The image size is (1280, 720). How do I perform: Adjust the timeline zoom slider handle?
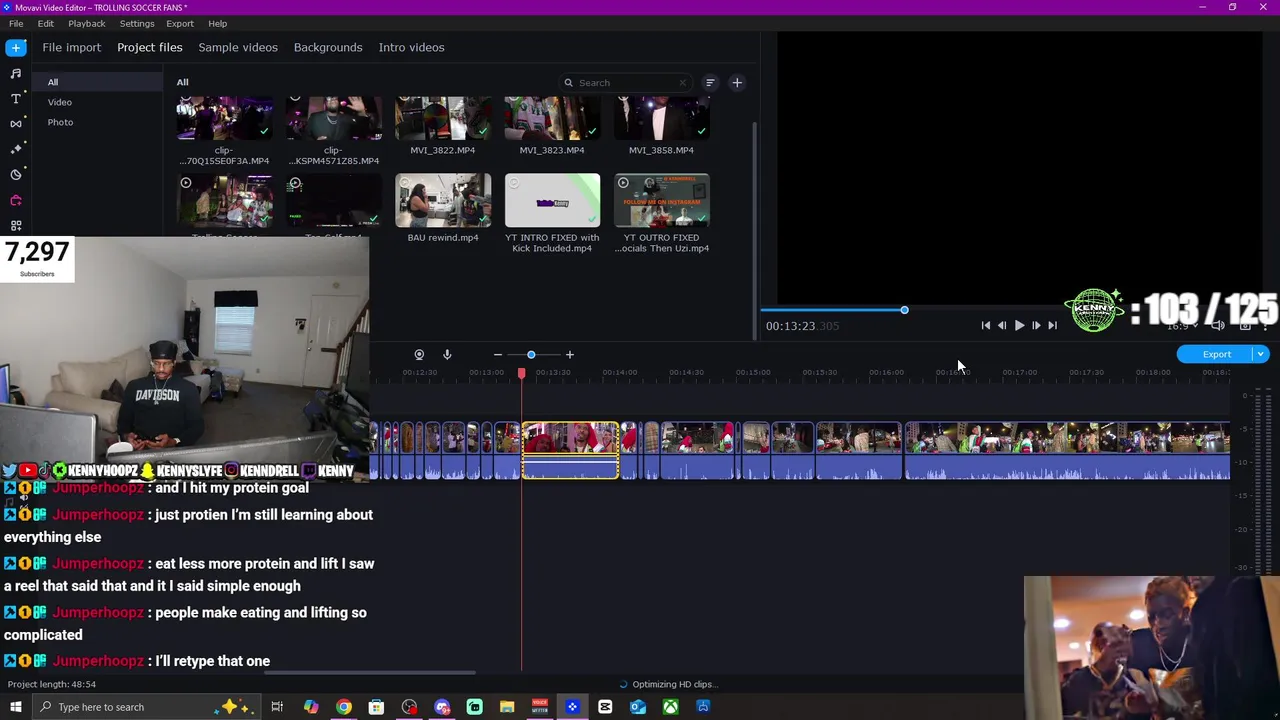coord(531,354)
